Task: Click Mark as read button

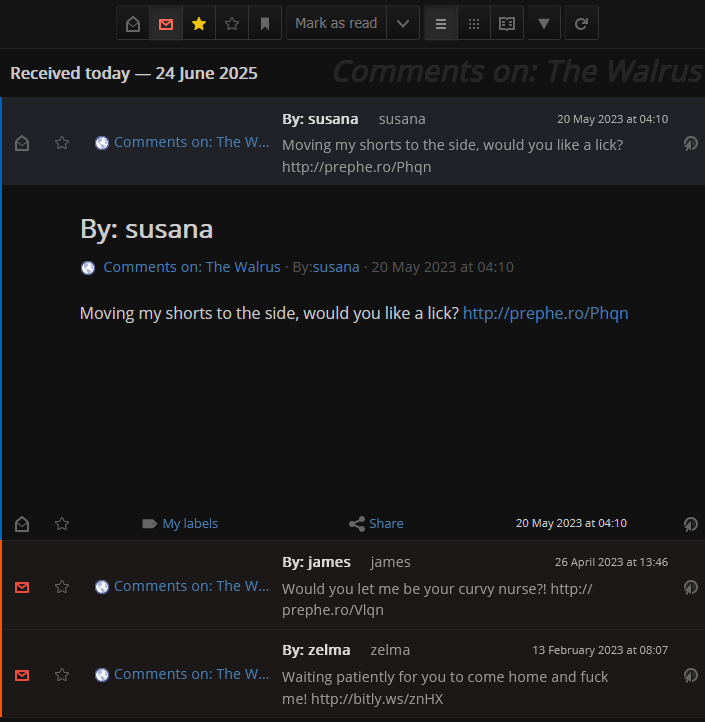Action: click(x=336, y=23)
